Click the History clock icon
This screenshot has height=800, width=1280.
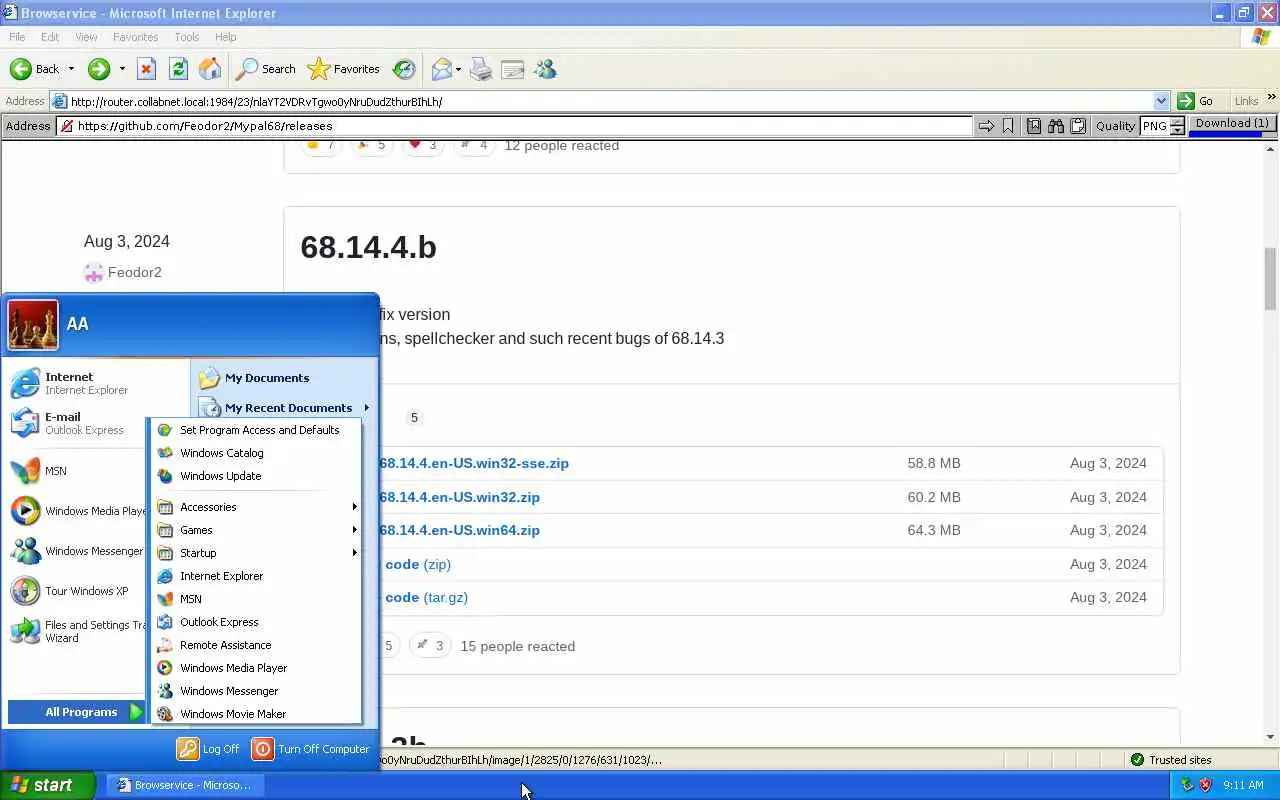pyautogui.click(x=404, y=69)
